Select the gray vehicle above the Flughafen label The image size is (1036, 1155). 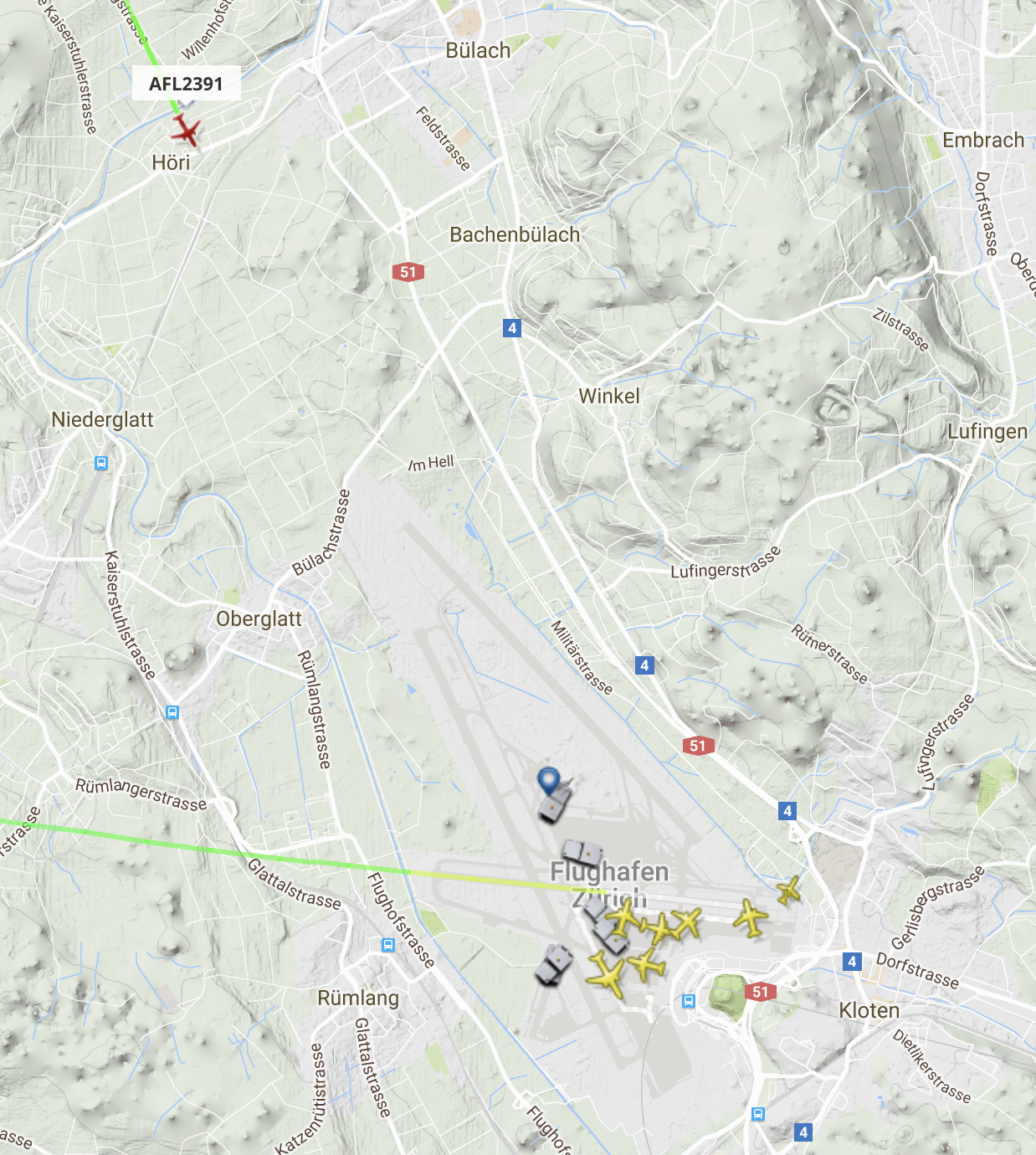[582, 854]
